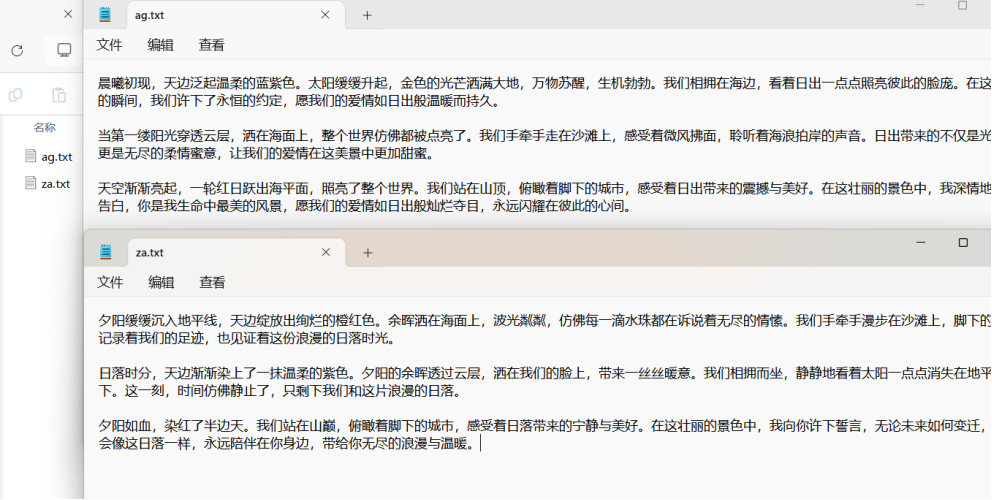Image resolution: width=992 pixels, height=500 pixels.
Task: Click the 名称 column header
Action: pyautogui.click(x=44, y=127)
